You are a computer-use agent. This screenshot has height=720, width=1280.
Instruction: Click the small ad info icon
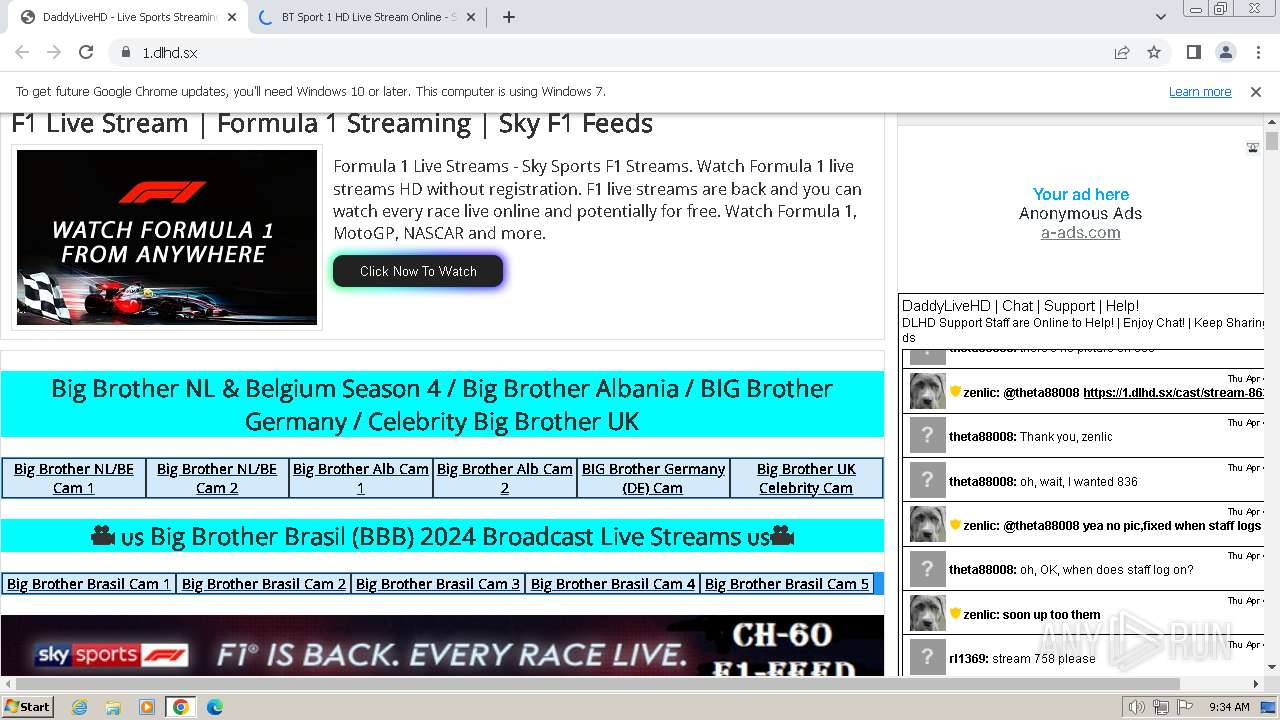(1252, 148)
